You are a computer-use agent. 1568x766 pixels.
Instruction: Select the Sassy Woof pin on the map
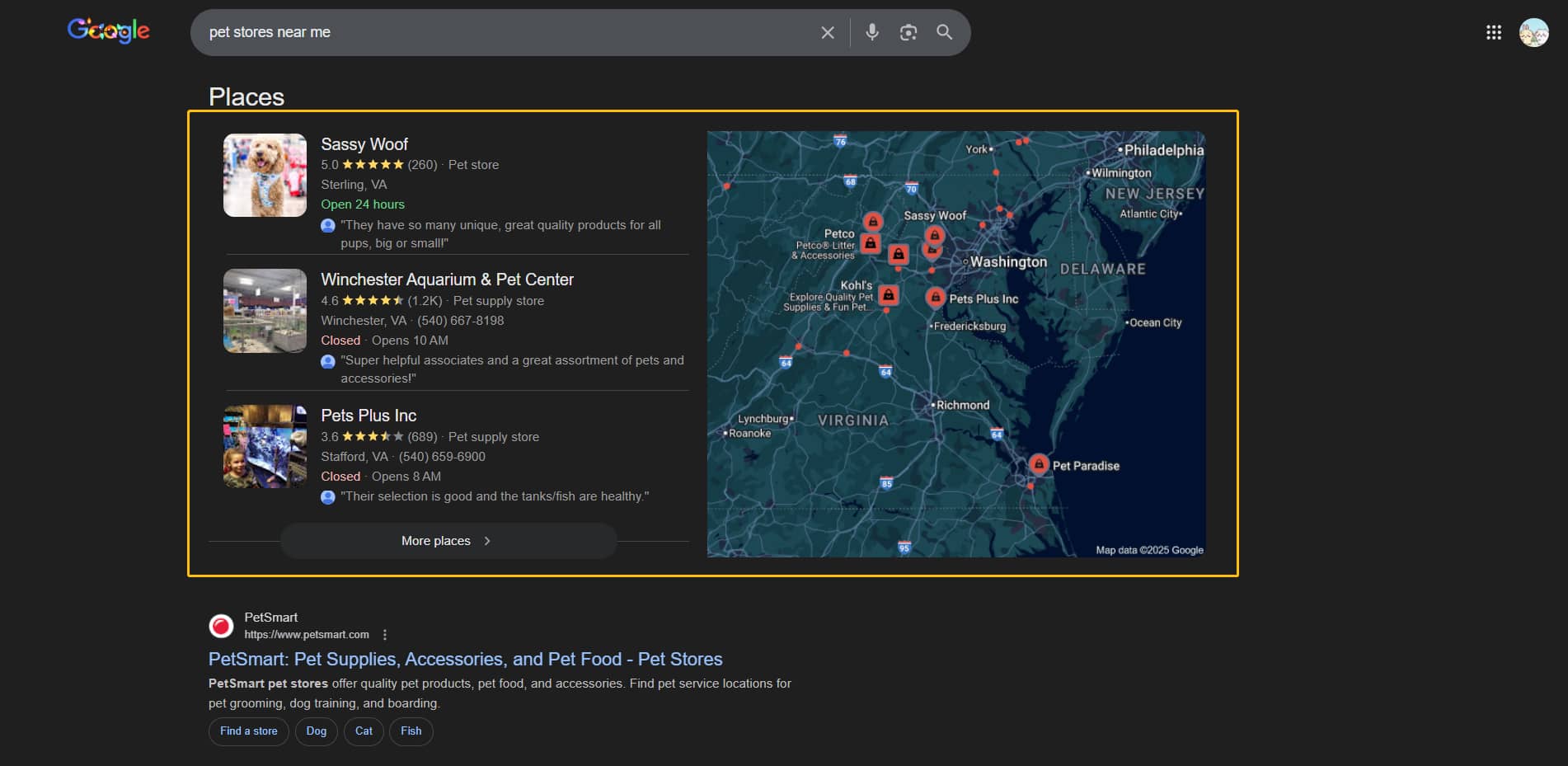click(934, 235)
